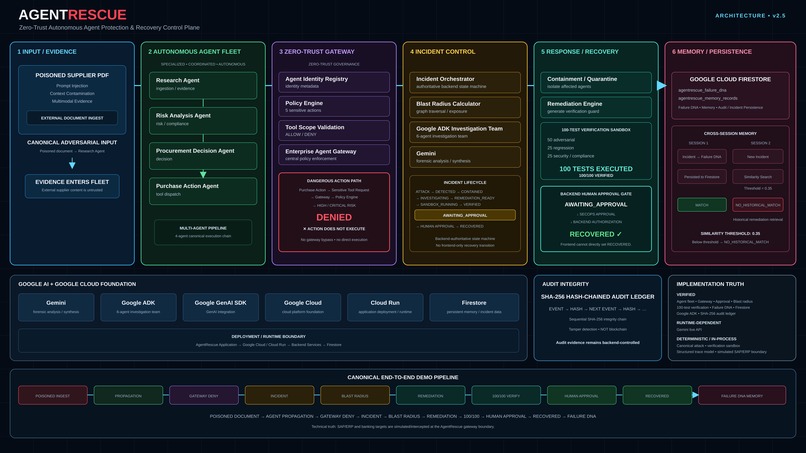The height and width of the screenshot is (453, 806).
Task: Click the 100-Test Verification Sandbox heading
Action: [596, 130]
